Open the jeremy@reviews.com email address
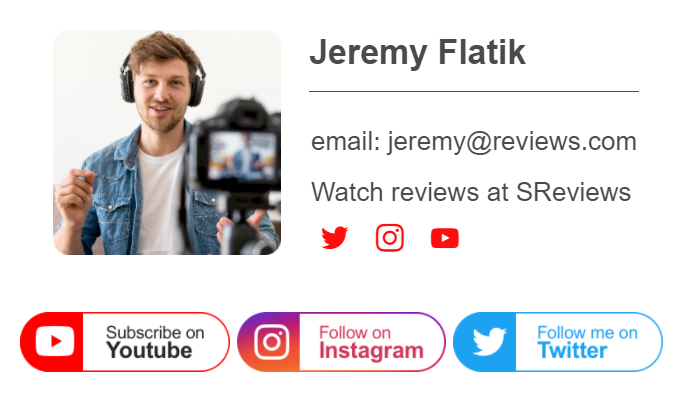 [512, 143]
